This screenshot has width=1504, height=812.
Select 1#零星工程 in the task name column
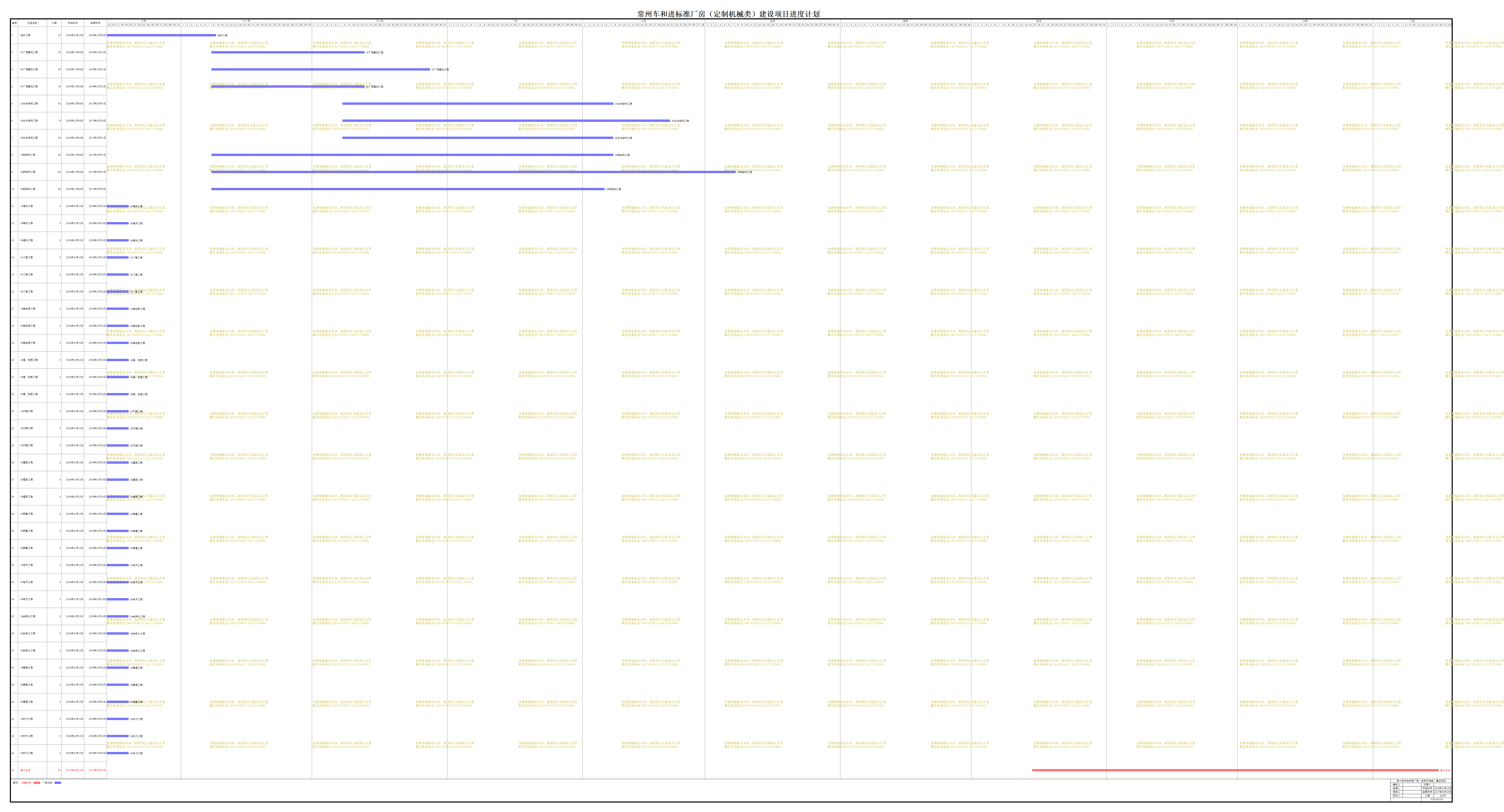(26, 514)
